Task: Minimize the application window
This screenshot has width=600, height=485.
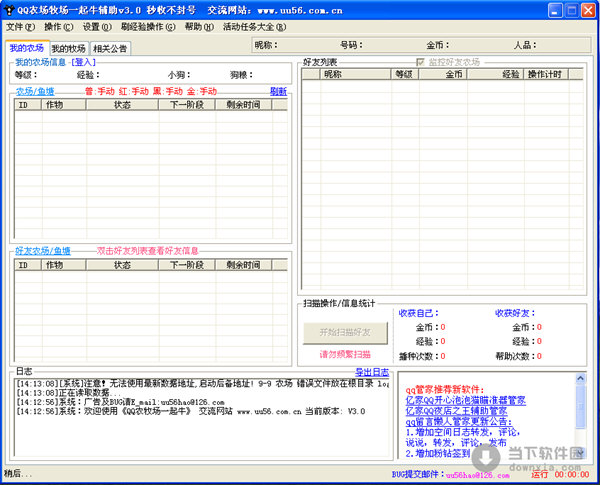Action: [555, 10]
